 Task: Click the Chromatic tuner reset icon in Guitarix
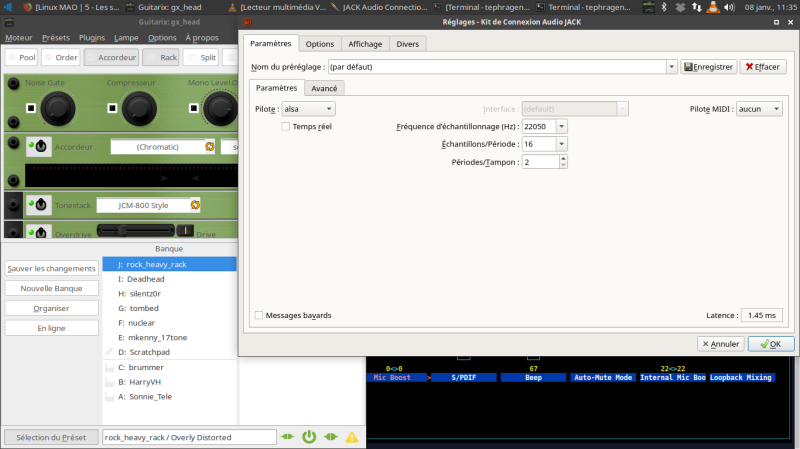pyautogui.click(x=210, y=147)
